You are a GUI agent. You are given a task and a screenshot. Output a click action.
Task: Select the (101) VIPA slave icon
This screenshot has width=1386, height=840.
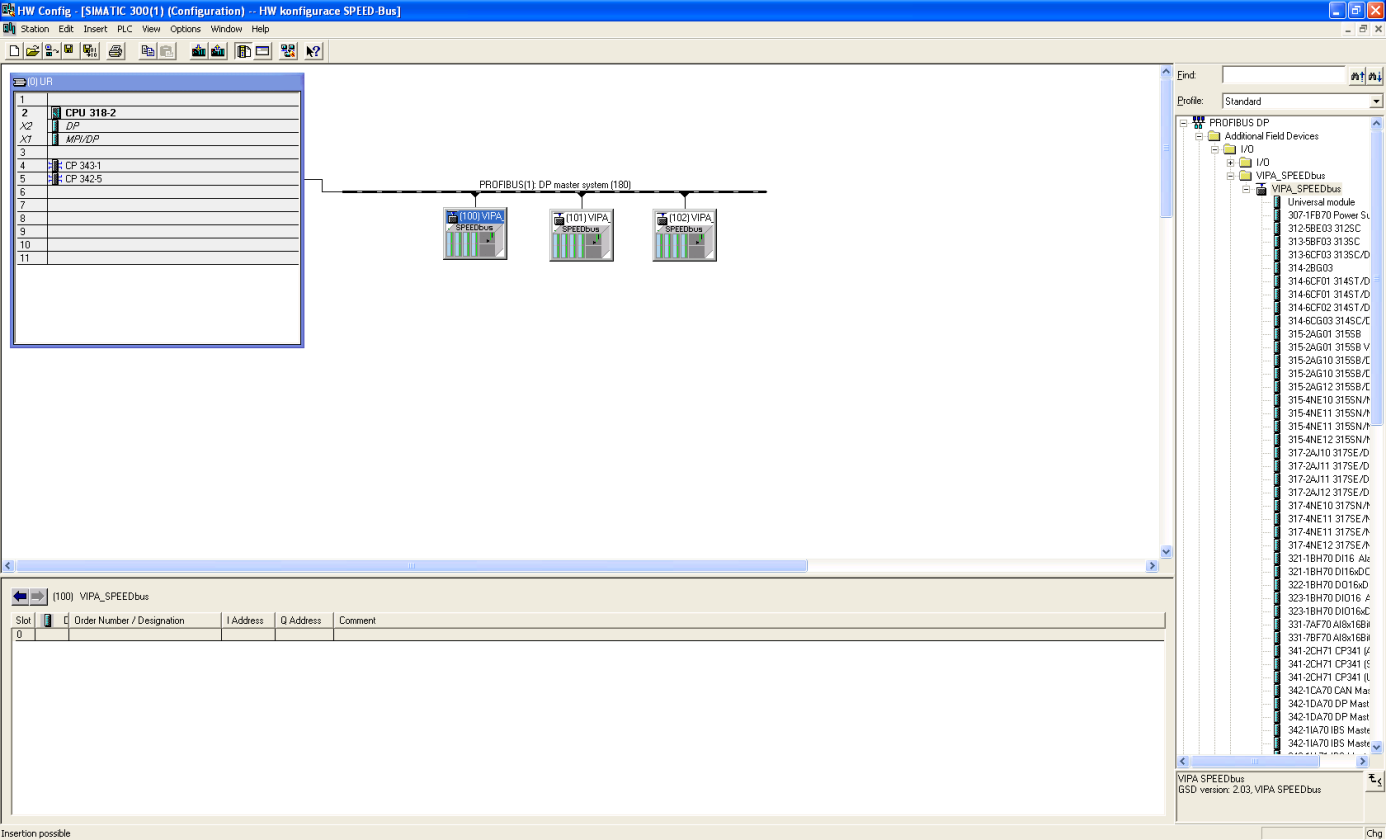[581, 235]
